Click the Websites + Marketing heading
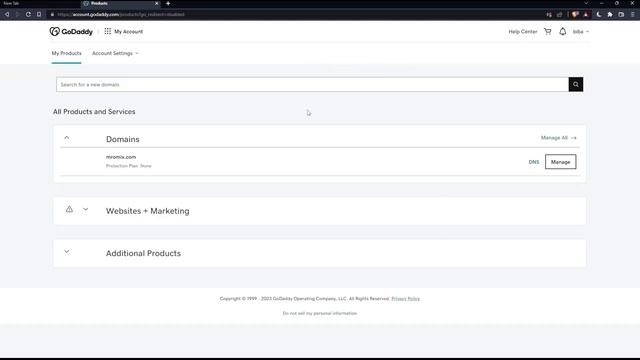640x360 pixels. (147, 211)
